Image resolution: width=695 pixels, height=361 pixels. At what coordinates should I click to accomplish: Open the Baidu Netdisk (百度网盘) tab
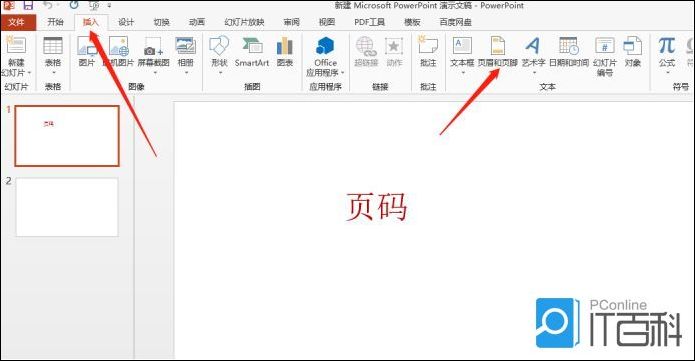click(x=455, y=22)
